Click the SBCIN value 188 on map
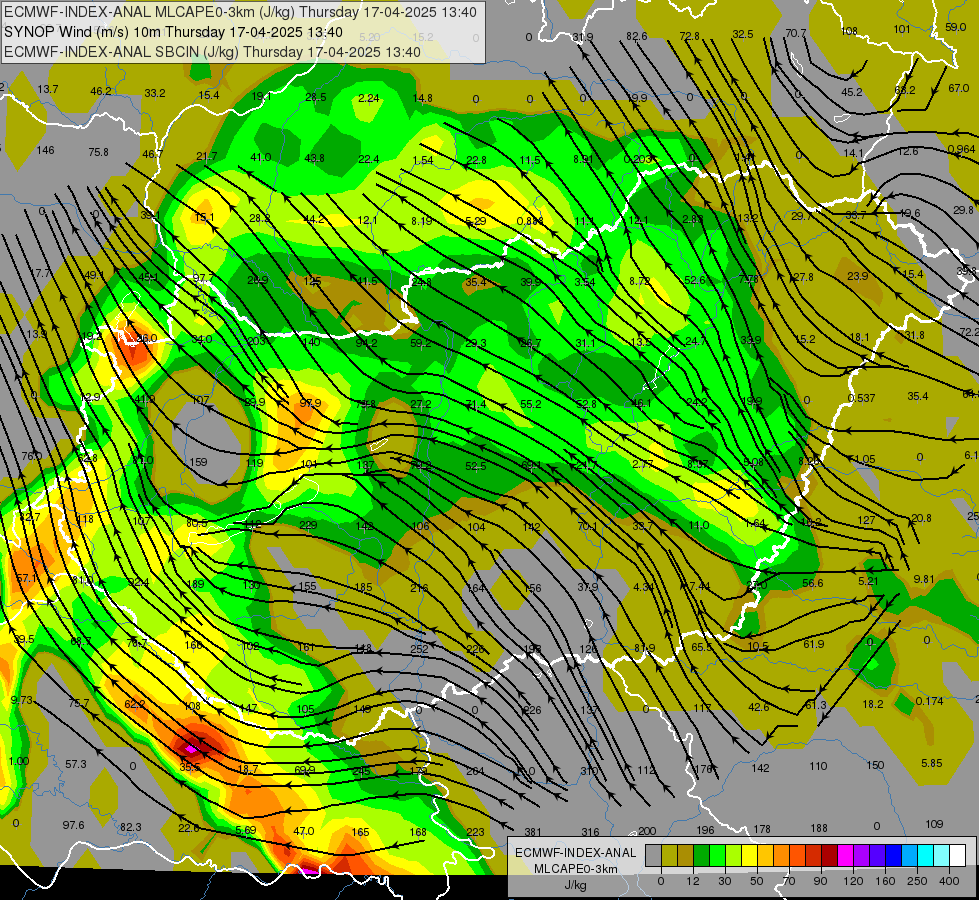The width and height of the screenshot is (979, 900). (x=819, y=828)
